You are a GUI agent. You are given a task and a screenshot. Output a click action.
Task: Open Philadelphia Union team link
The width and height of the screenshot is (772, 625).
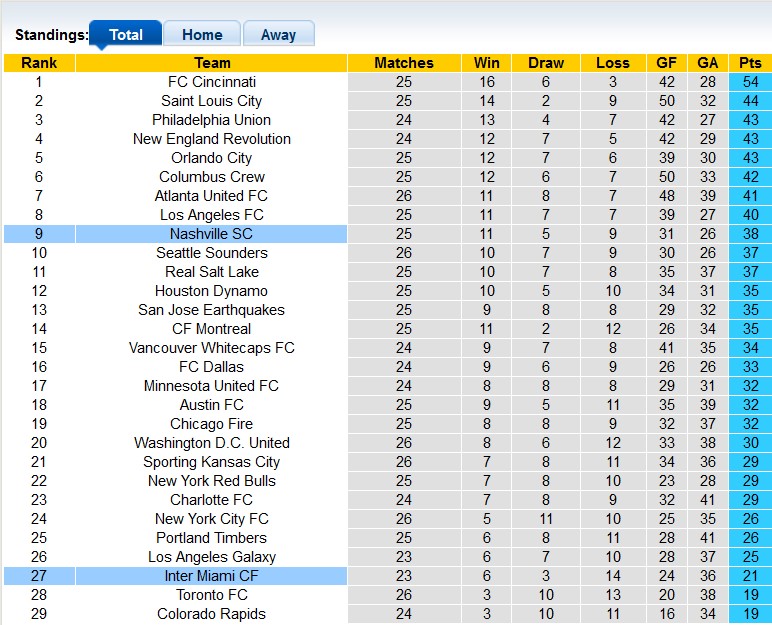click(212, 120)
